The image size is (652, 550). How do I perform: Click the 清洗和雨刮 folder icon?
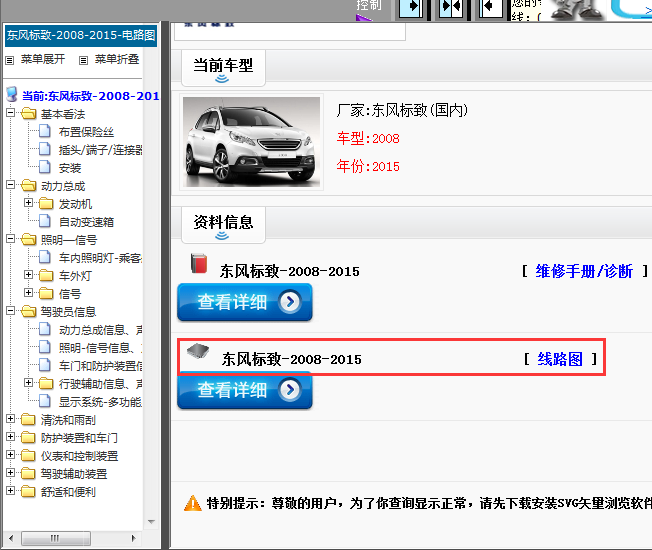click(27, 420)
